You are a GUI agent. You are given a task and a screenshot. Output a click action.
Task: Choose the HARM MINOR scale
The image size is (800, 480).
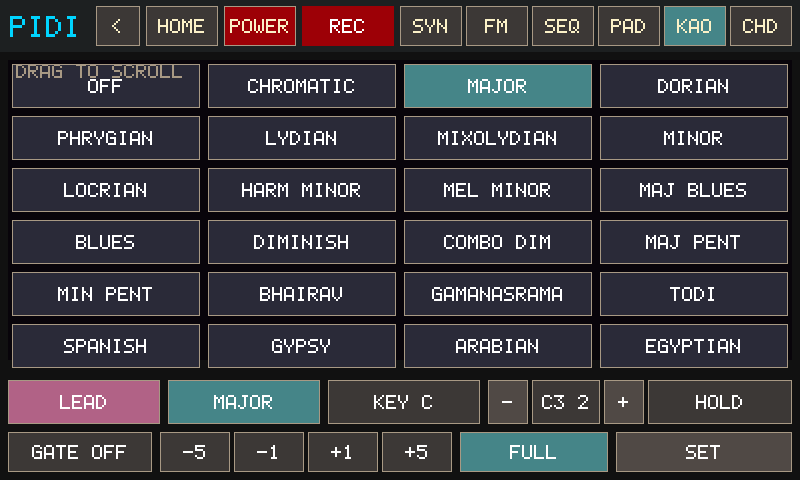[302, 190]
